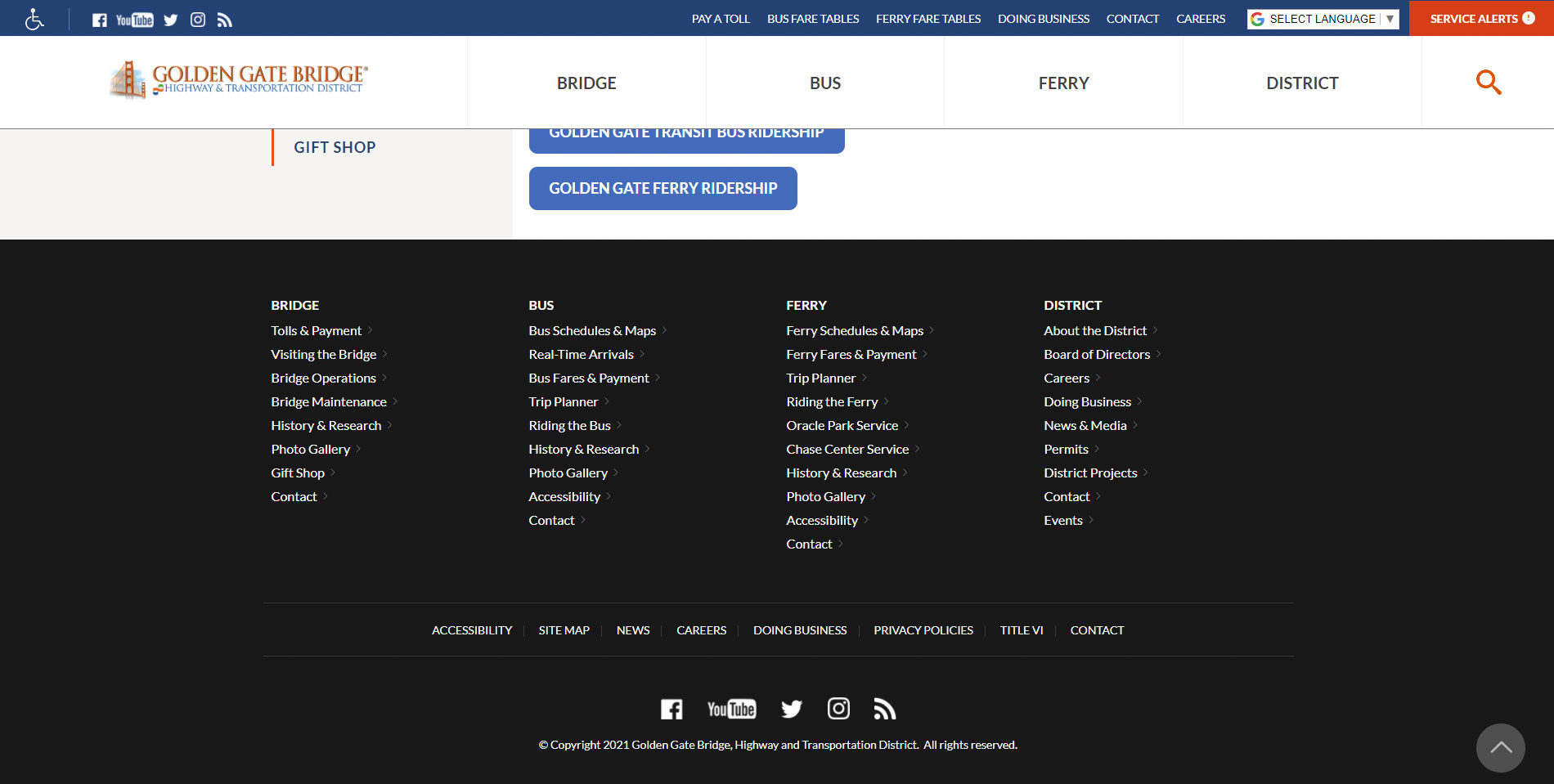The image size is (1554, 784).
Task: Click Accessibility in bottom footer bar
Action: tap(472, 630)
